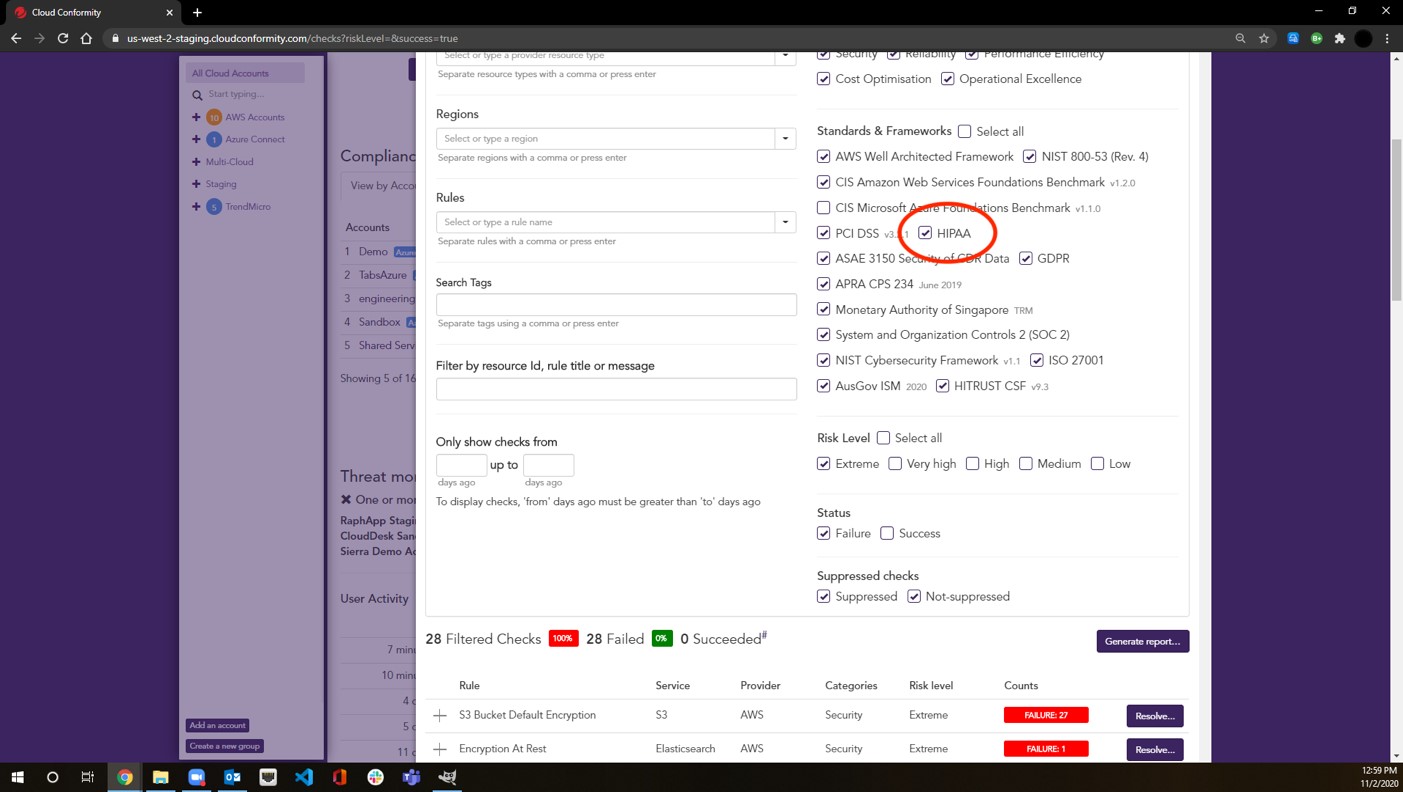Click the sidebar search magnifier icon
Screen dimensions: 1403x792
click(197, 95)
